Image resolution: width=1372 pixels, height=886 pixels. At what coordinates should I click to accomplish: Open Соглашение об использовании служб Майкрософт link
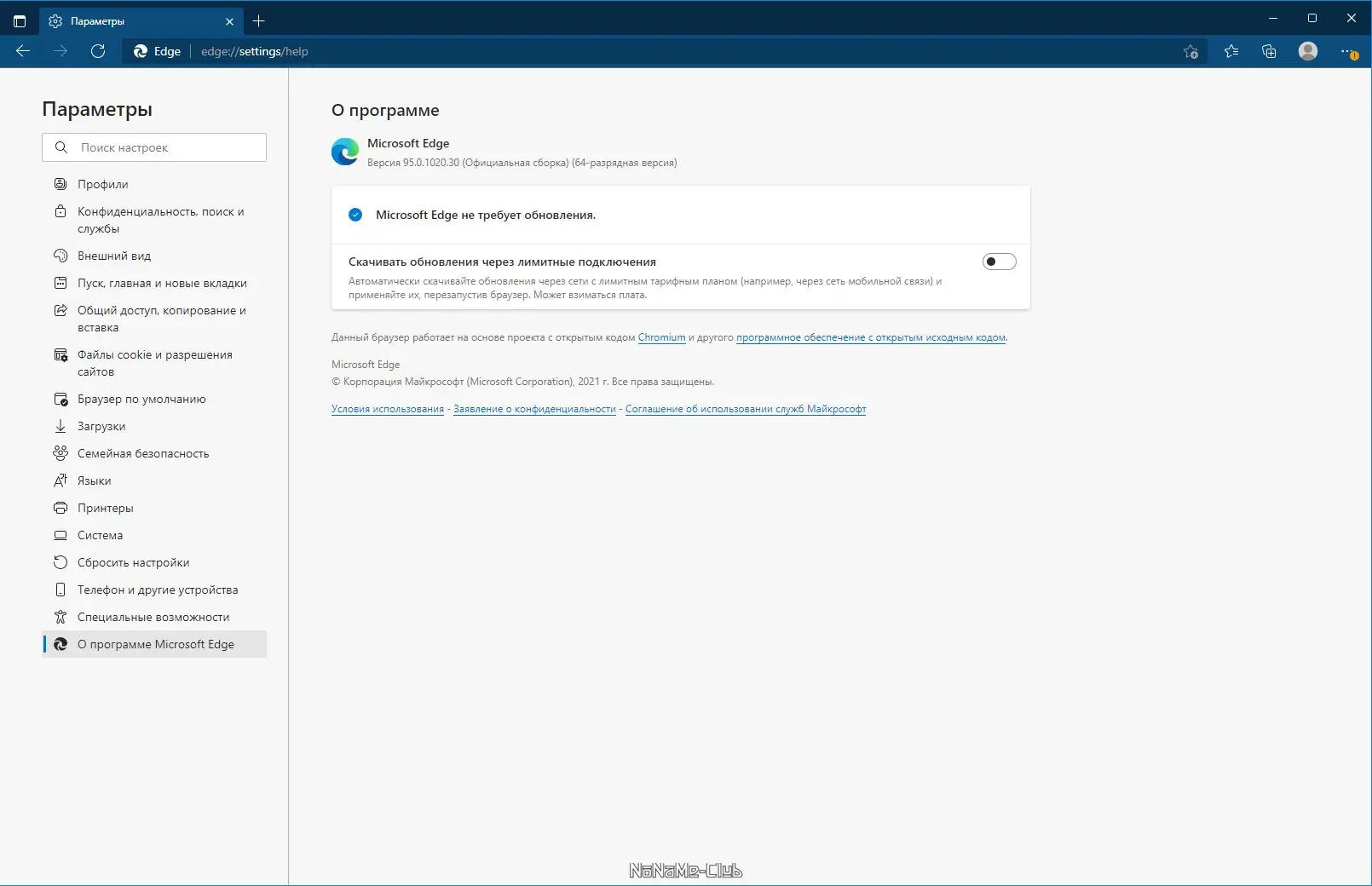[746, 409]
